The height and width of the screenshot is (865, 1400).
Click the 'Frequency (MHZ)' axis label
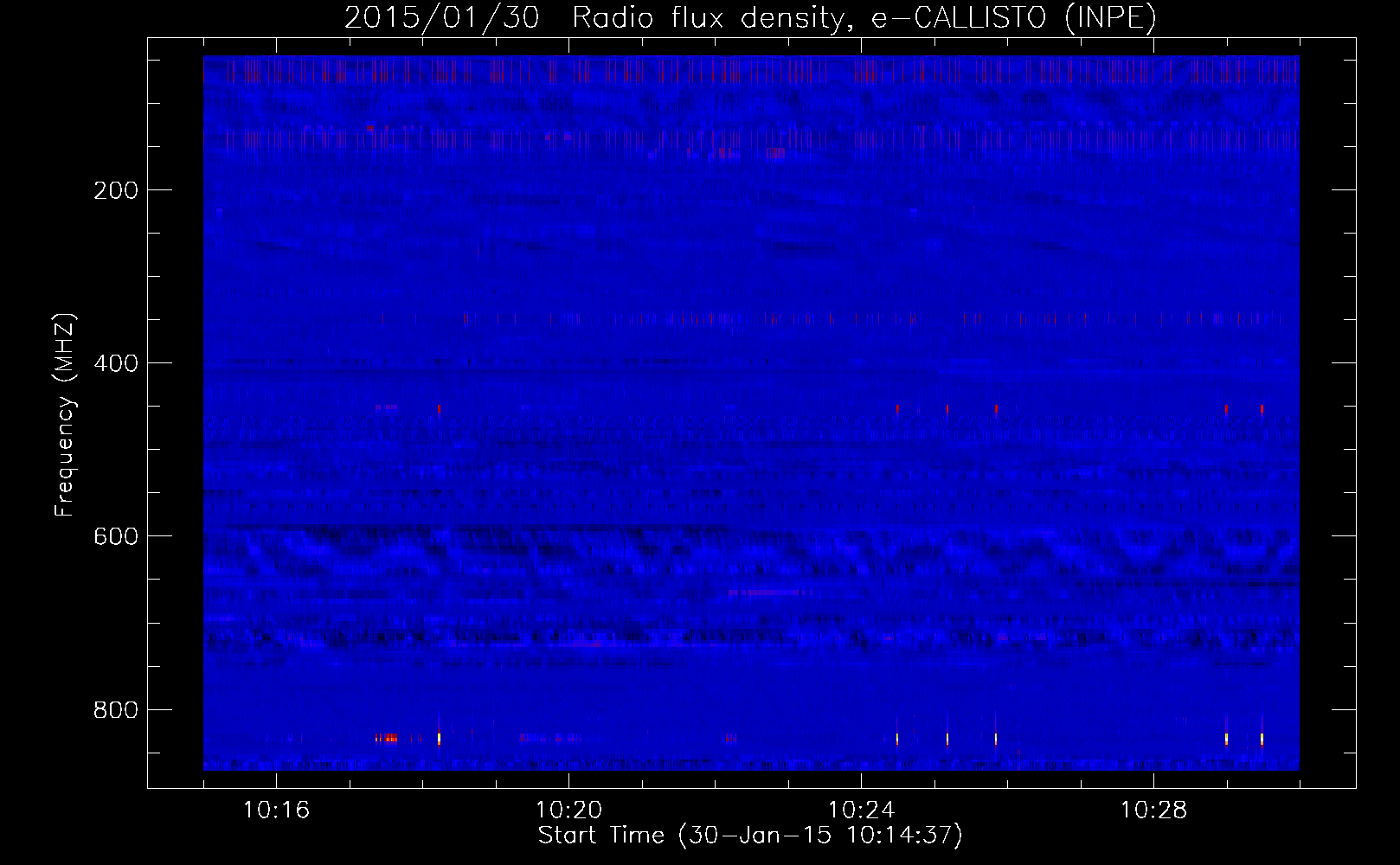click(x=64, y=415)
